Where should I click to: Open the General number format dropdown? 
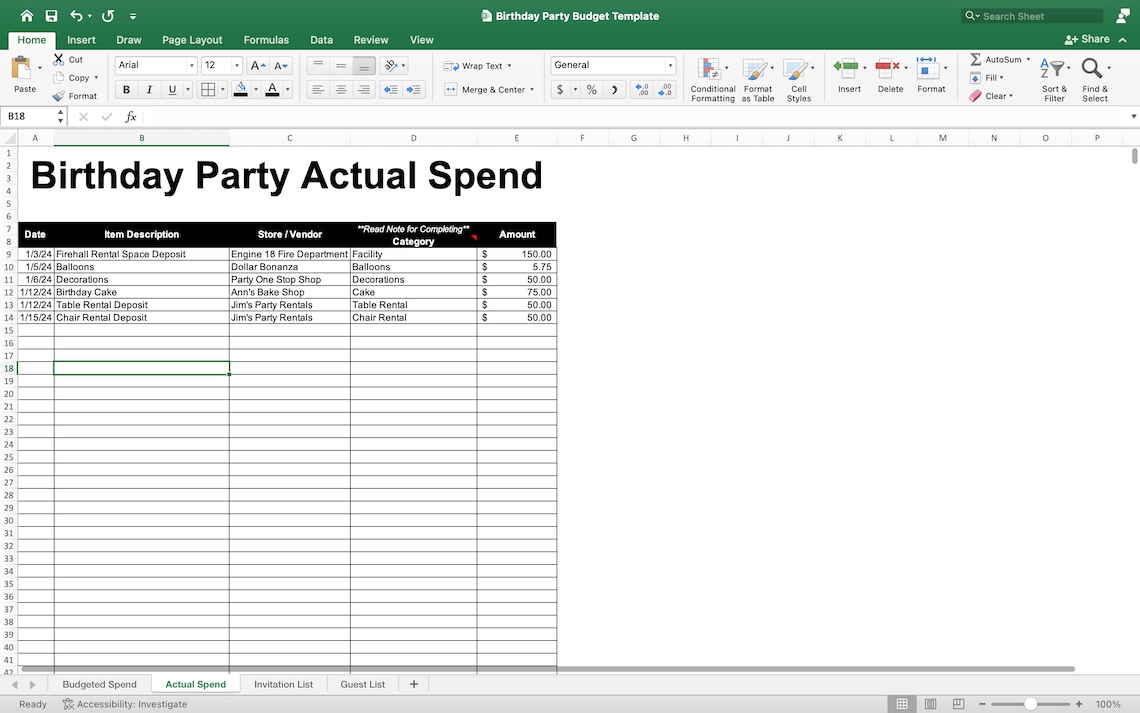[x=672, y=65]
